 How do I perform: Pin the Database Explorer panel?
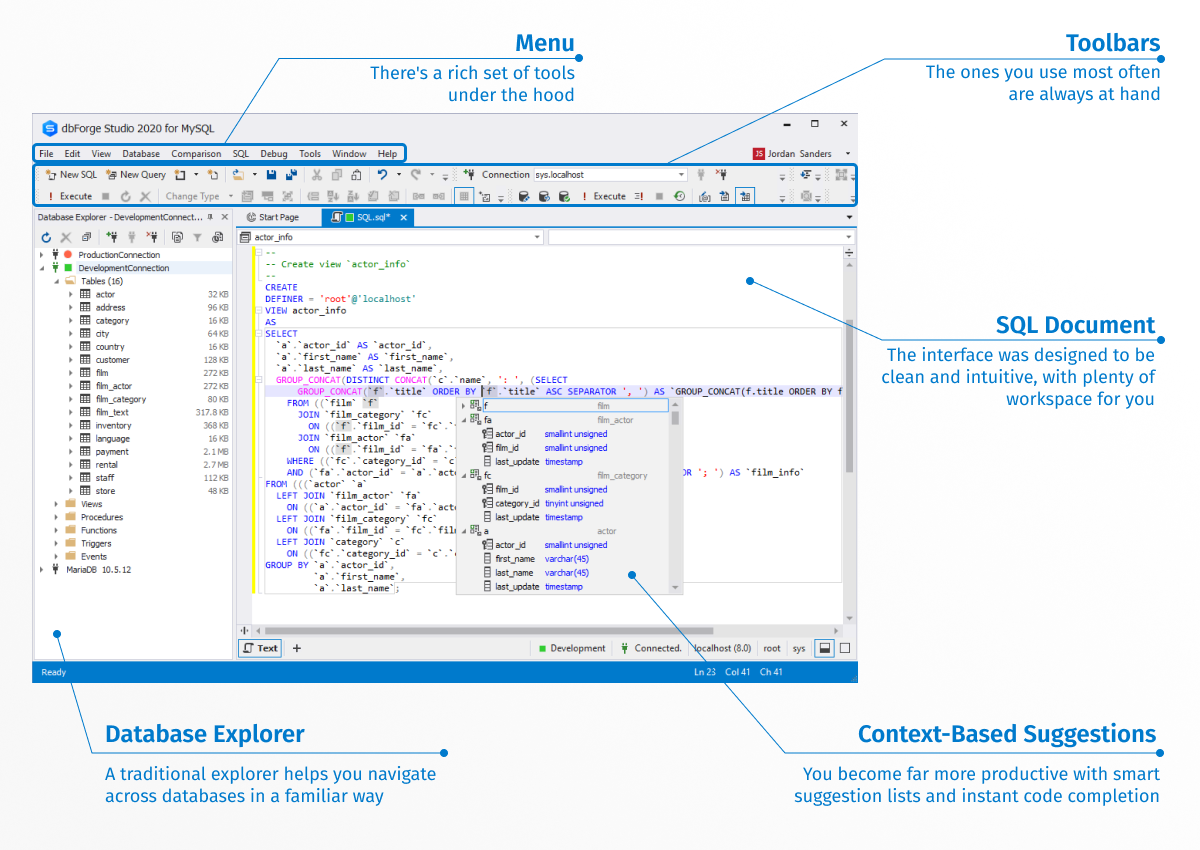click(210, 217)
